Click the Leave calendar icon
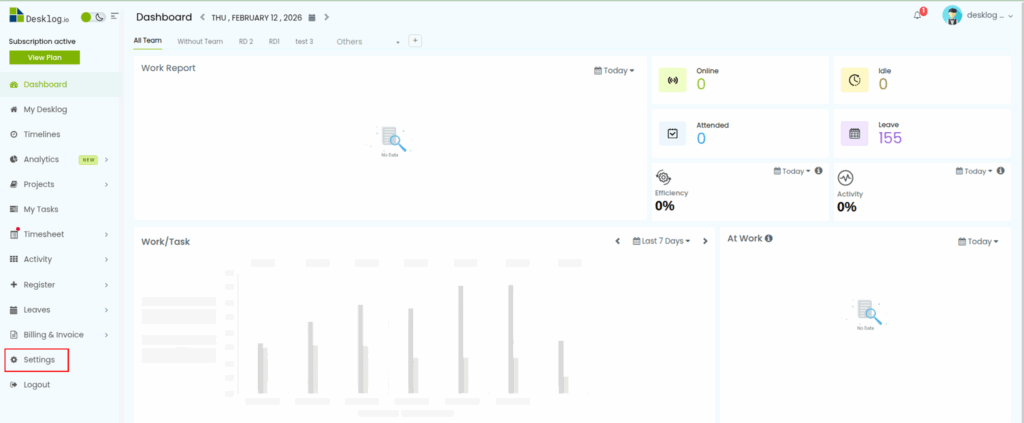 tap(854, 133)
